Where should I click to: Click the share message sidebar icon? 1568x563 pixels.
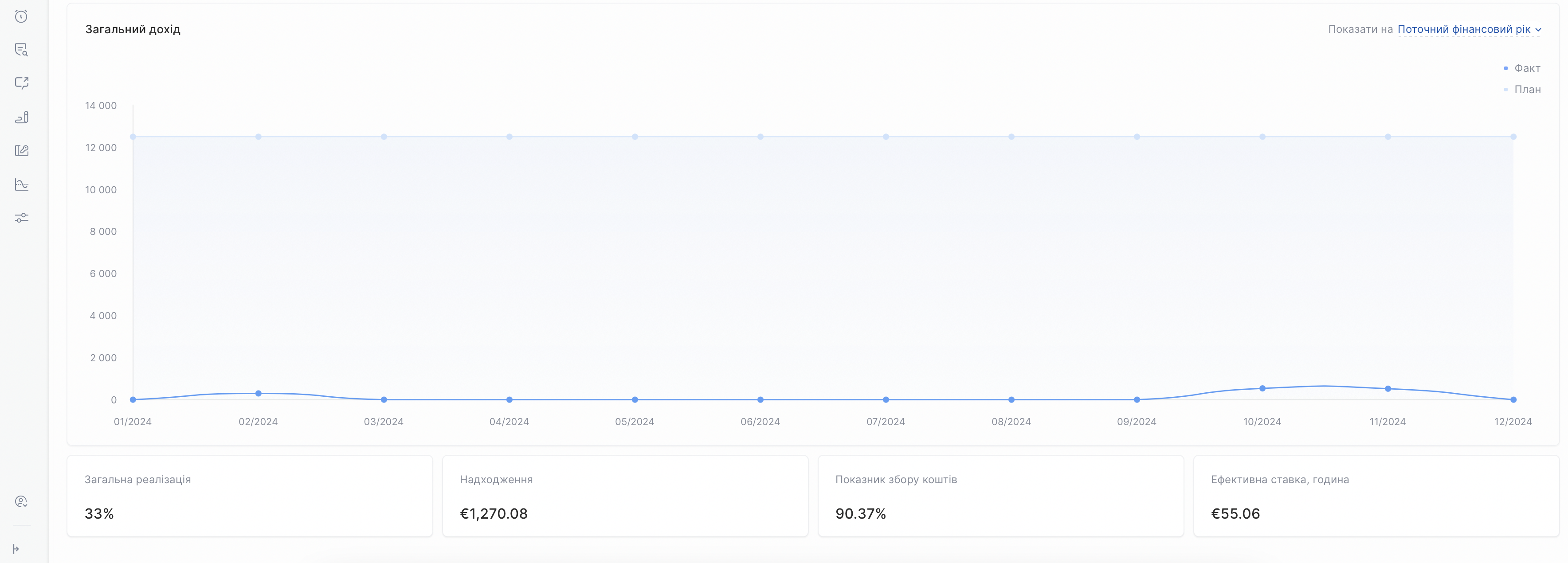tap(21, 83)
